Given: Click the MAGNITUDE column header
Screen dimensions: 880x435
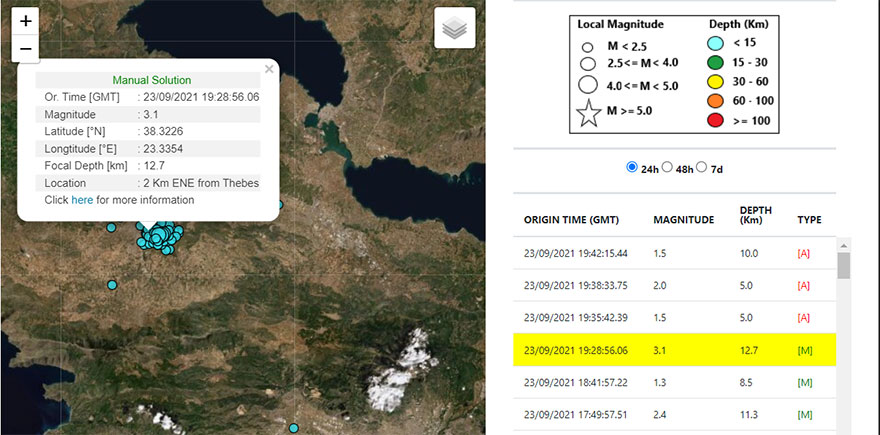Looking at the screenshot, I should pos(683,219).
